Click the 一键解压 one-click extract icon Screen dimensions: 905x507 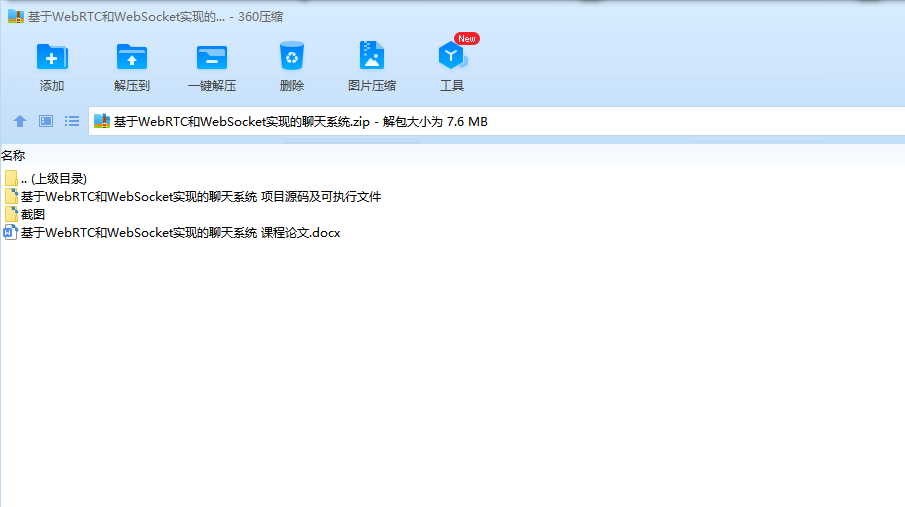(x=212, y=57)
